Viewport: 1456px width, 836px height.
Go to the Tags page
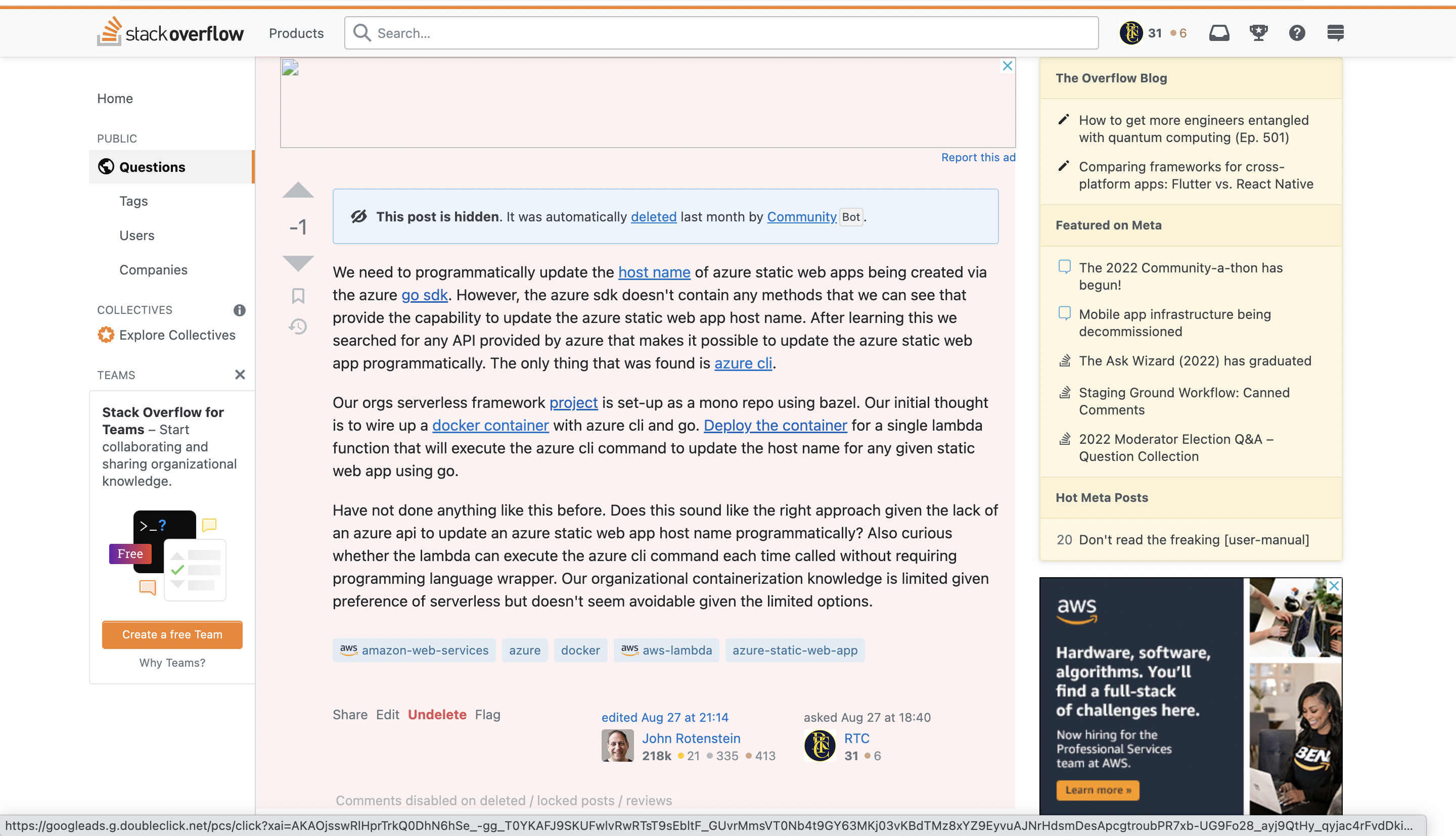[133, 201]
